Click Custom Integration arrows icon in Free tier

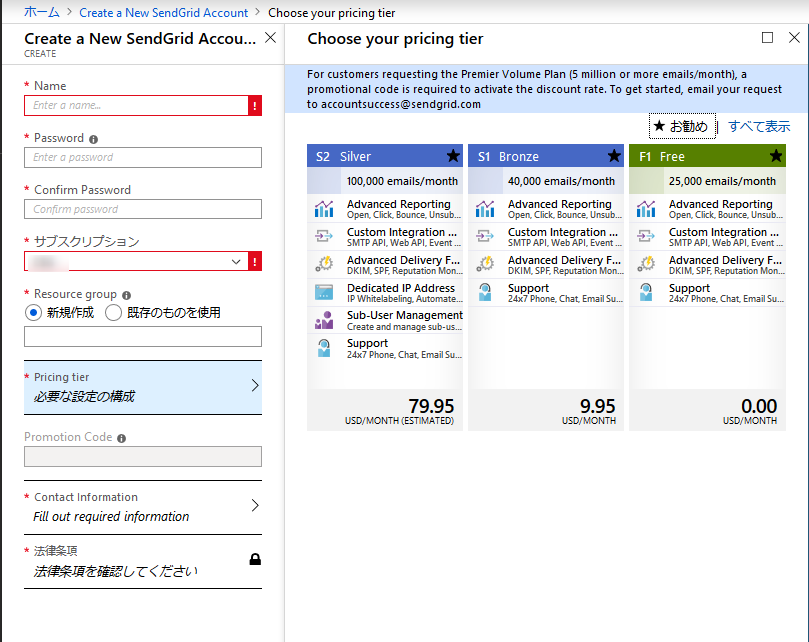[x=646, y=236]
